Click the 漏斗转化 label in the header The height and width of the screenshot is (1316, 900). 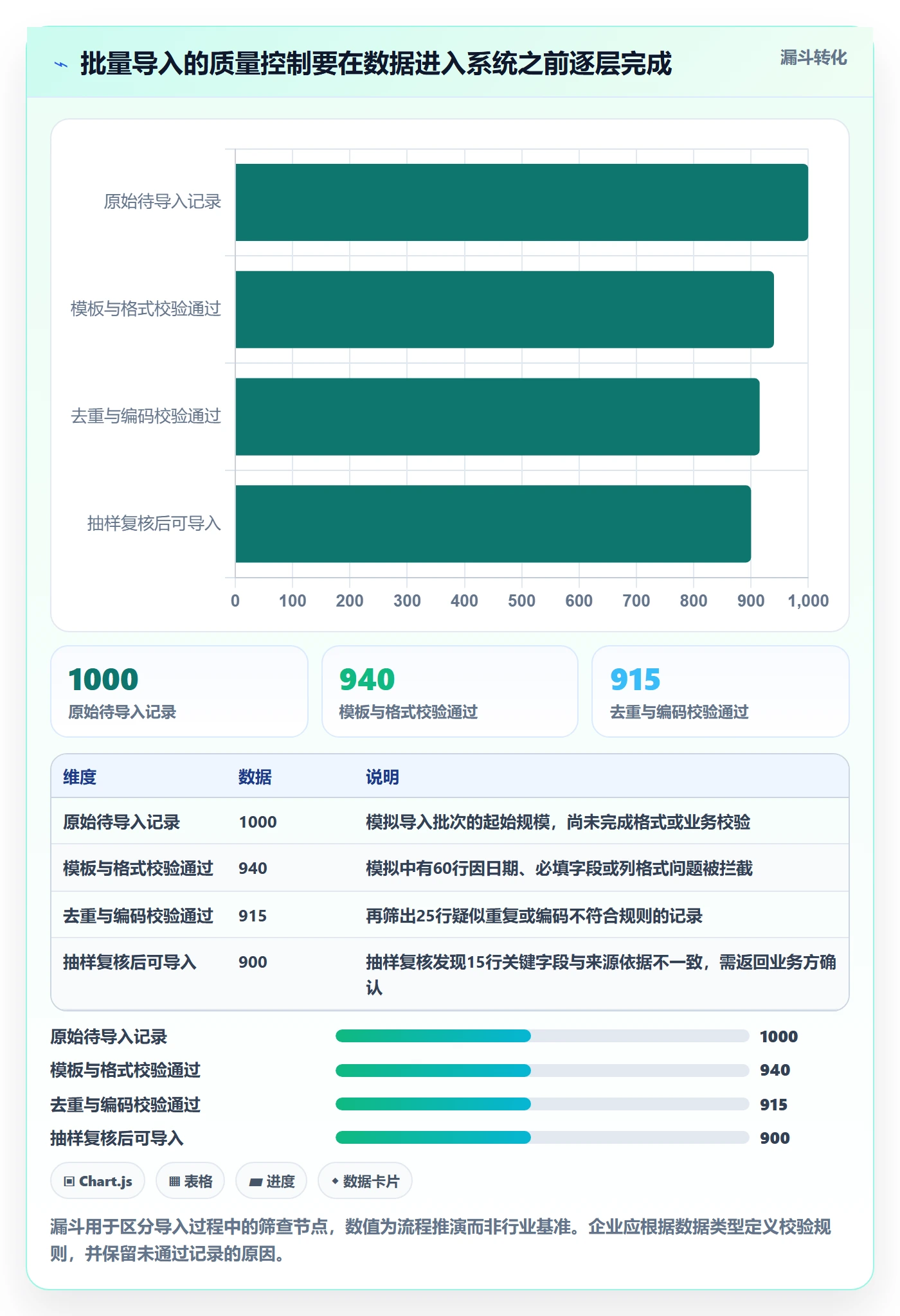[x=813, y=58]
